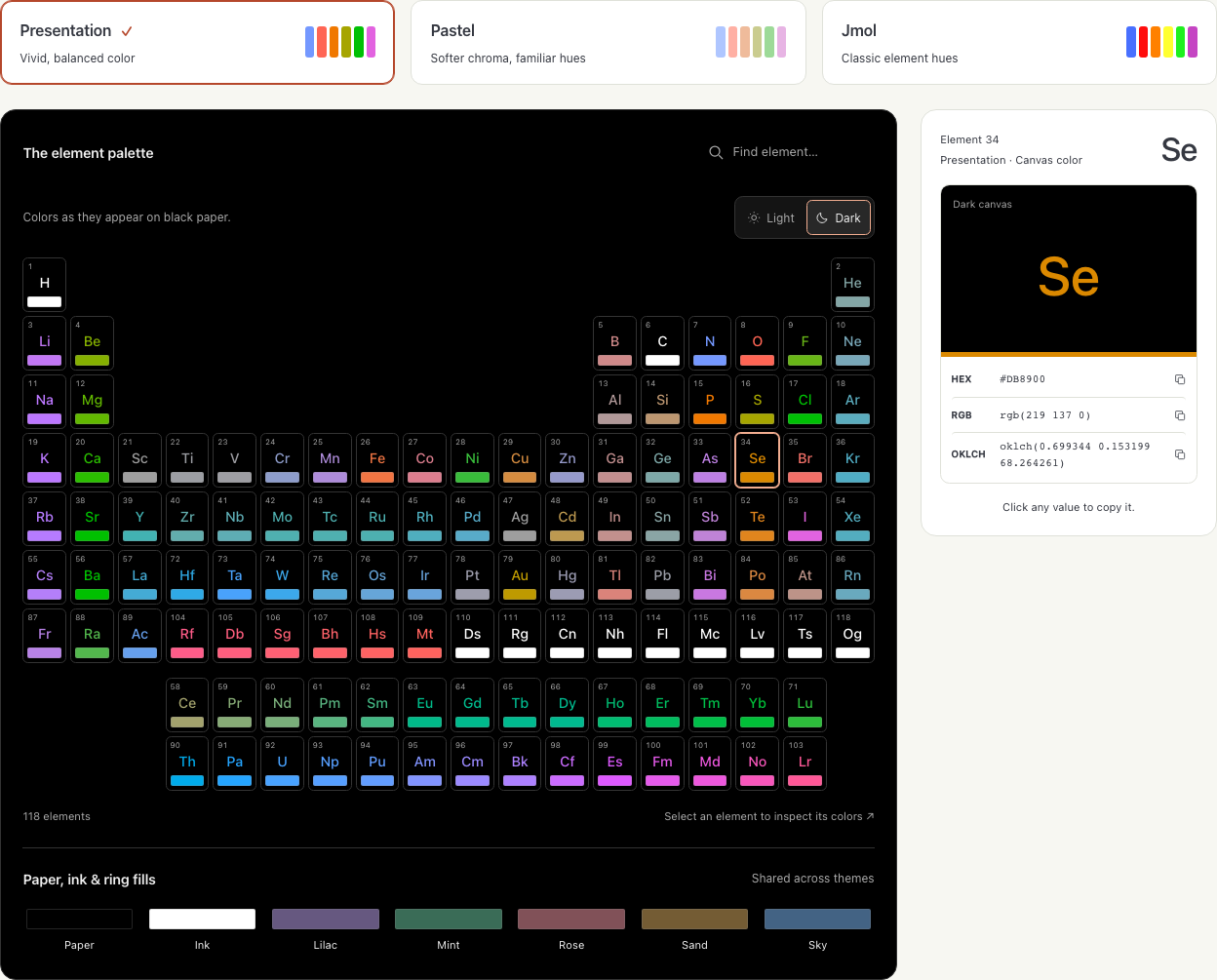The image size is (1217, 980).
Task: Select the Gadolinium (Gd) element tile
Action: pos(473,705)
